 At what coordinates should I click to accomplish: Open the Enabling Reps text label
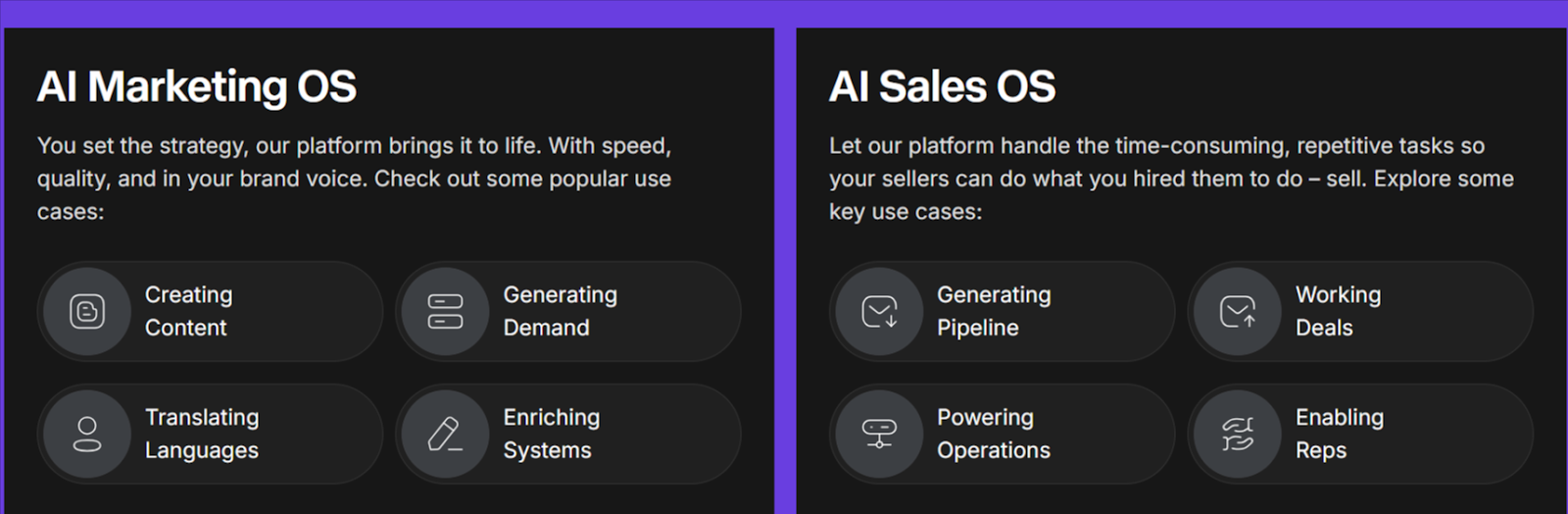tap(1340, 434)
